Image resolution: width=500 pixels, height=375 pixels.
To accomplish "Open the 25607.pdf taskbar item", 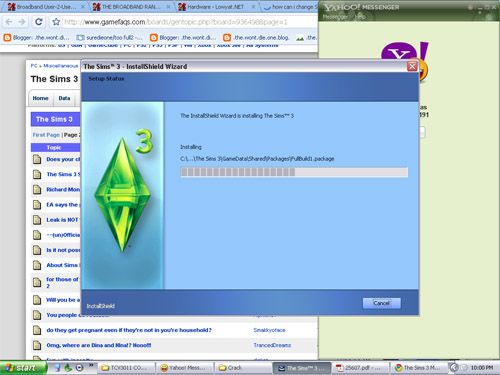I will tap(361, 368).
